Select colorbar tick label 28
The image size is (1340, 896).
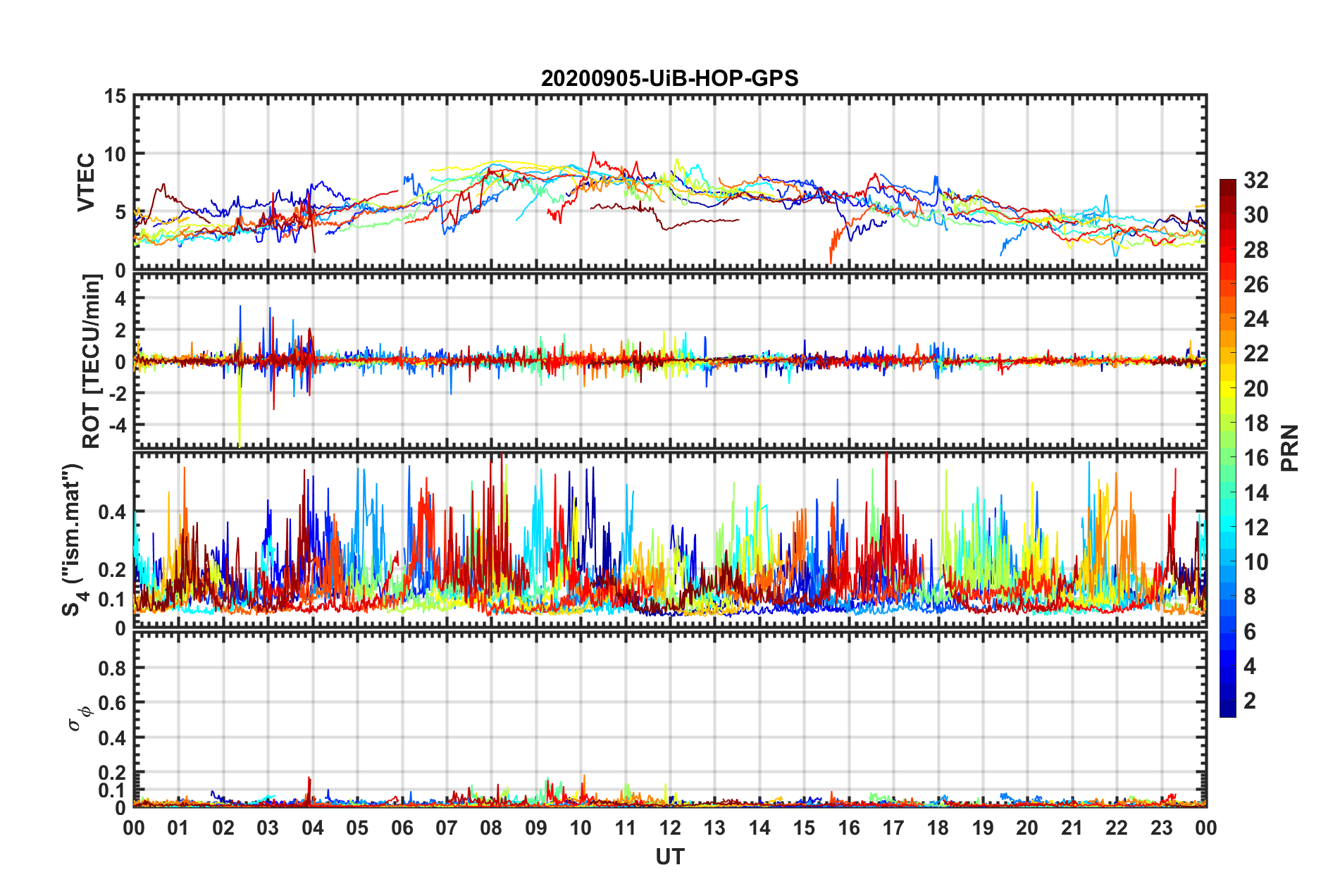(1255, 250)
